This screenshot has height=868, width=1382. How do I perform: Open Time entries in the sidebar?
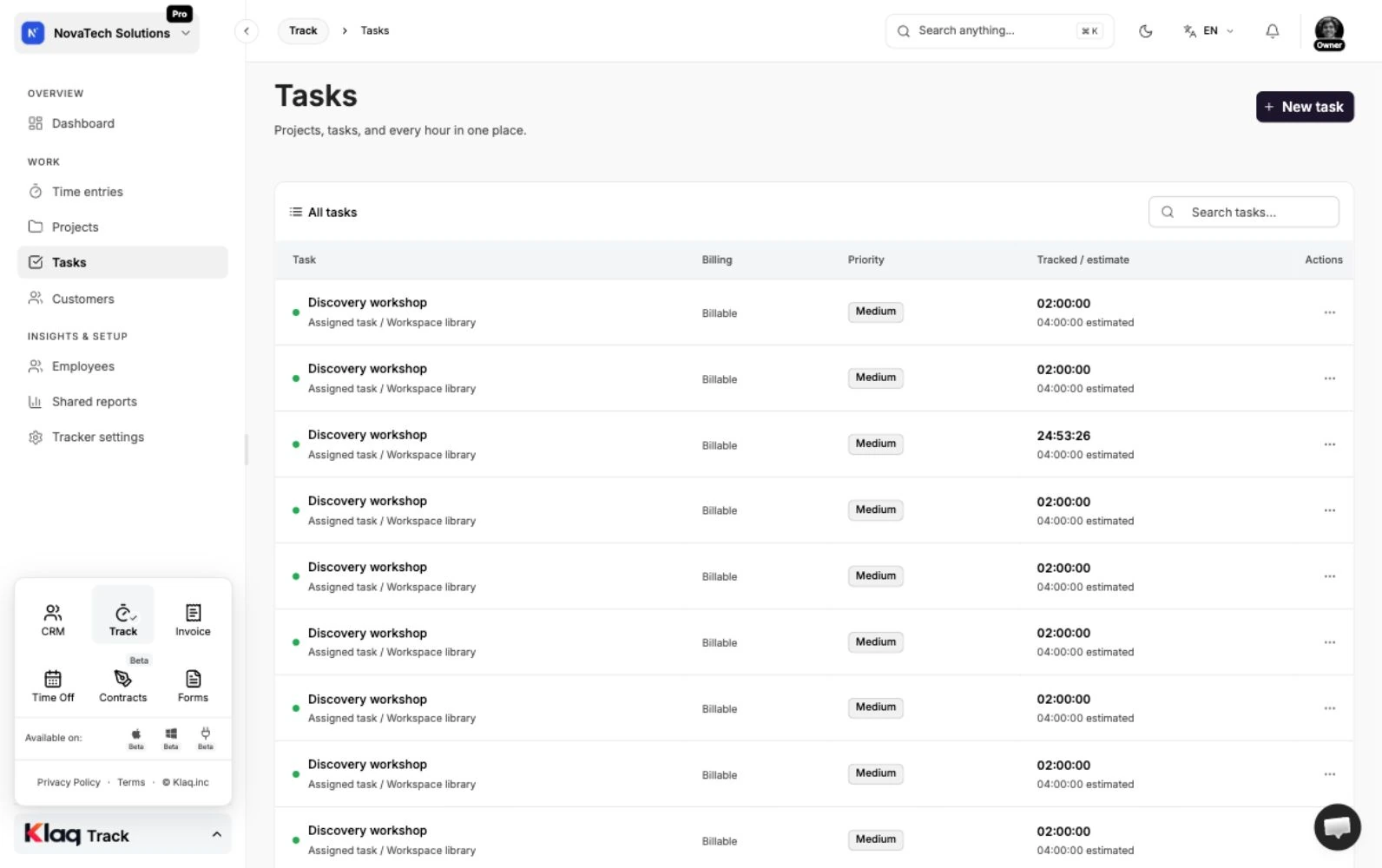(122, 192)
